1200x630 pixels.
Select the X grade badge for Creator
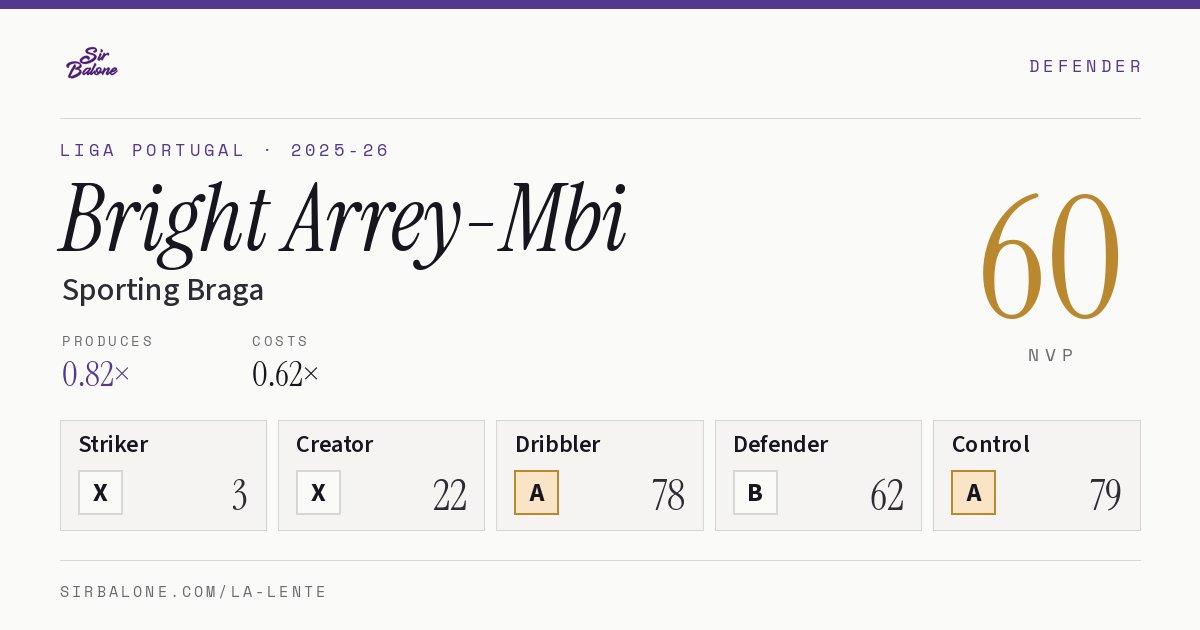pyautogui.click(x=318, y=492)
